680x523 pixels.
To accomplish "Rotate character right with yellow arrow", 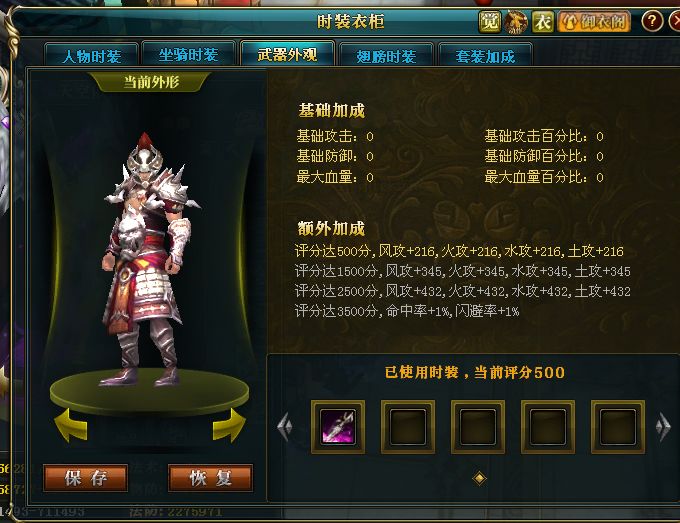I will (x=229, y=425).
